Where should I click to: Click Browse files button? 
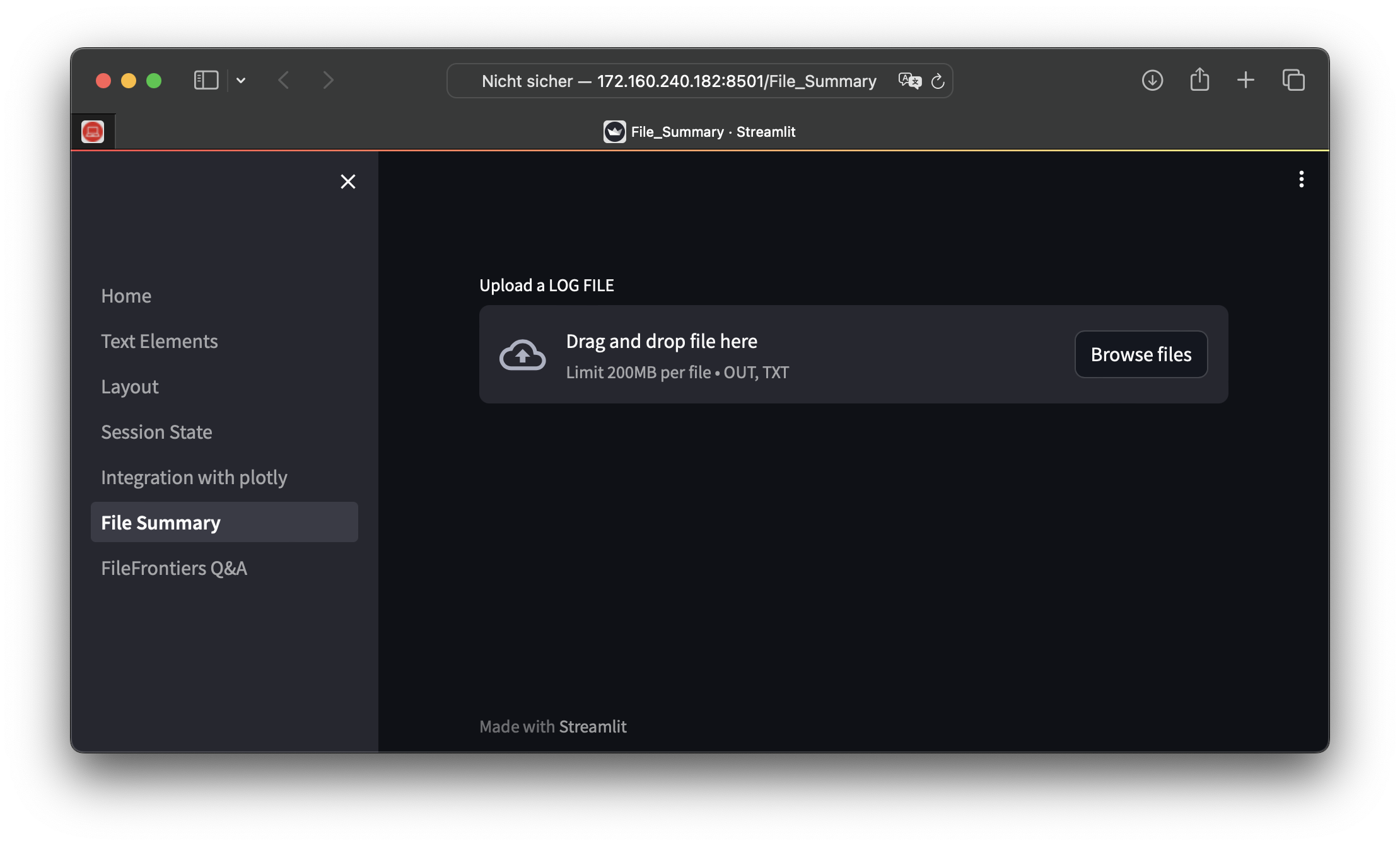(x=1141, y=354)
